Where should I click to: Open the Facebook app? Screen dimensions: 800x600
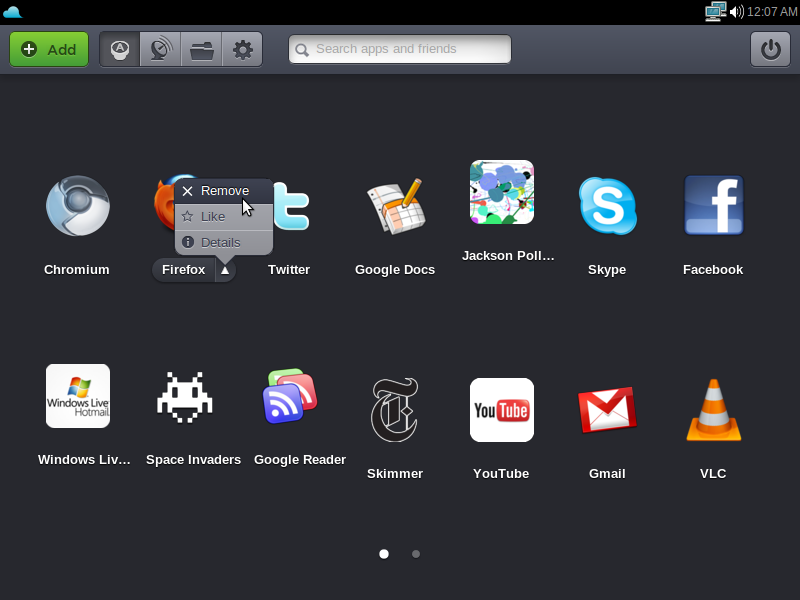713,205
